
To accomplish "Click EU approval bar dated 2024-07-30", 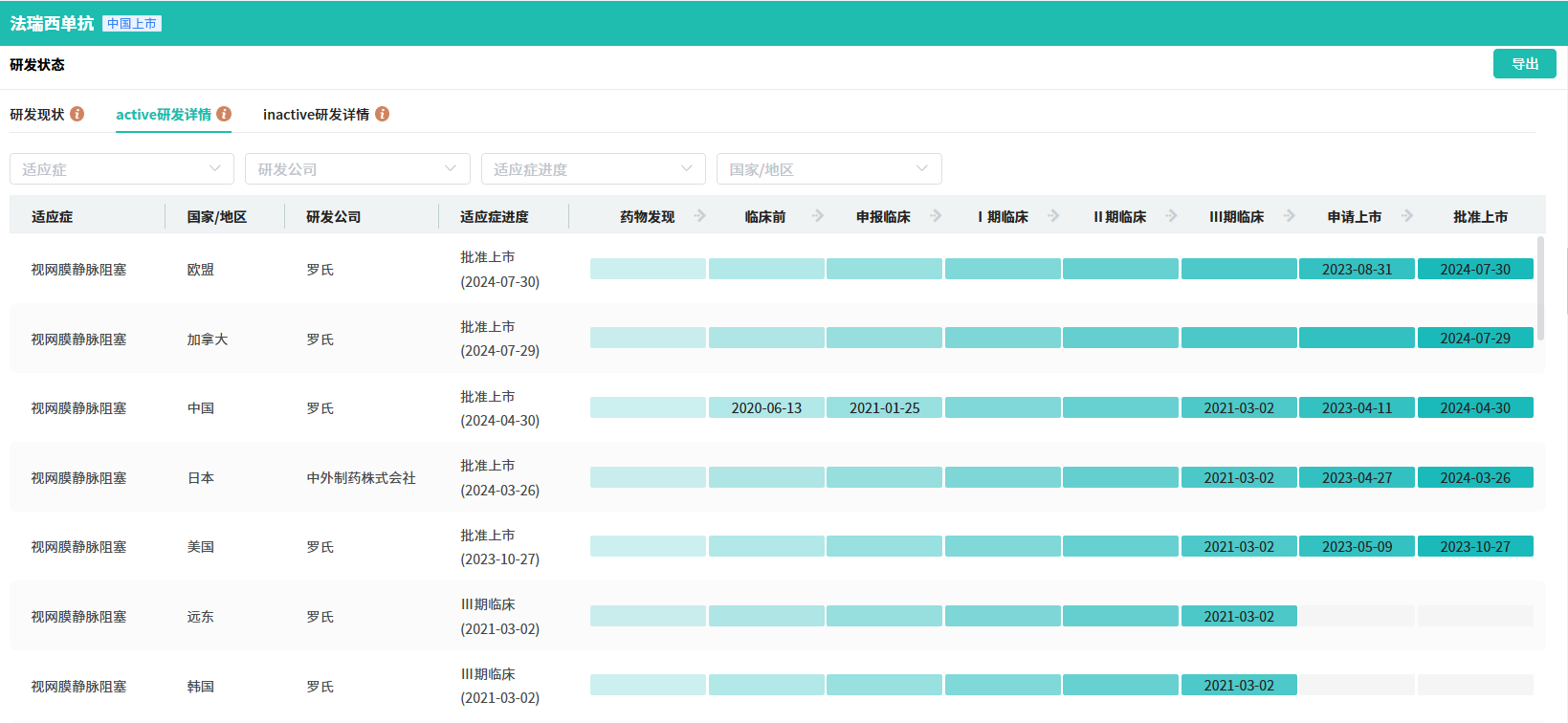I will [x=1474, y=270].
